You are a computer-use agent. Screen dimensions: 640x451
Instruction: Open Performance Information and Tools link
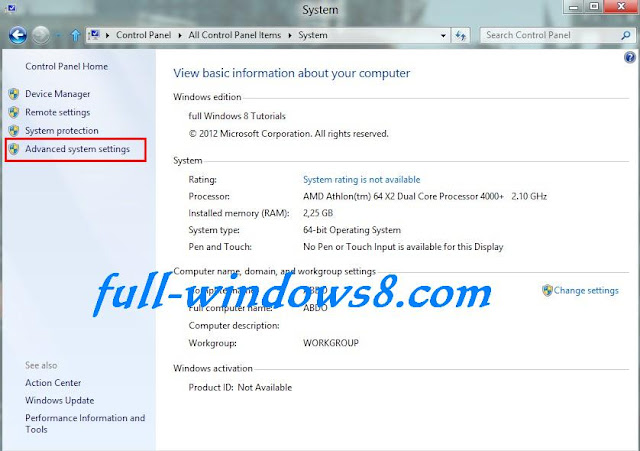[x=85, y=424]
